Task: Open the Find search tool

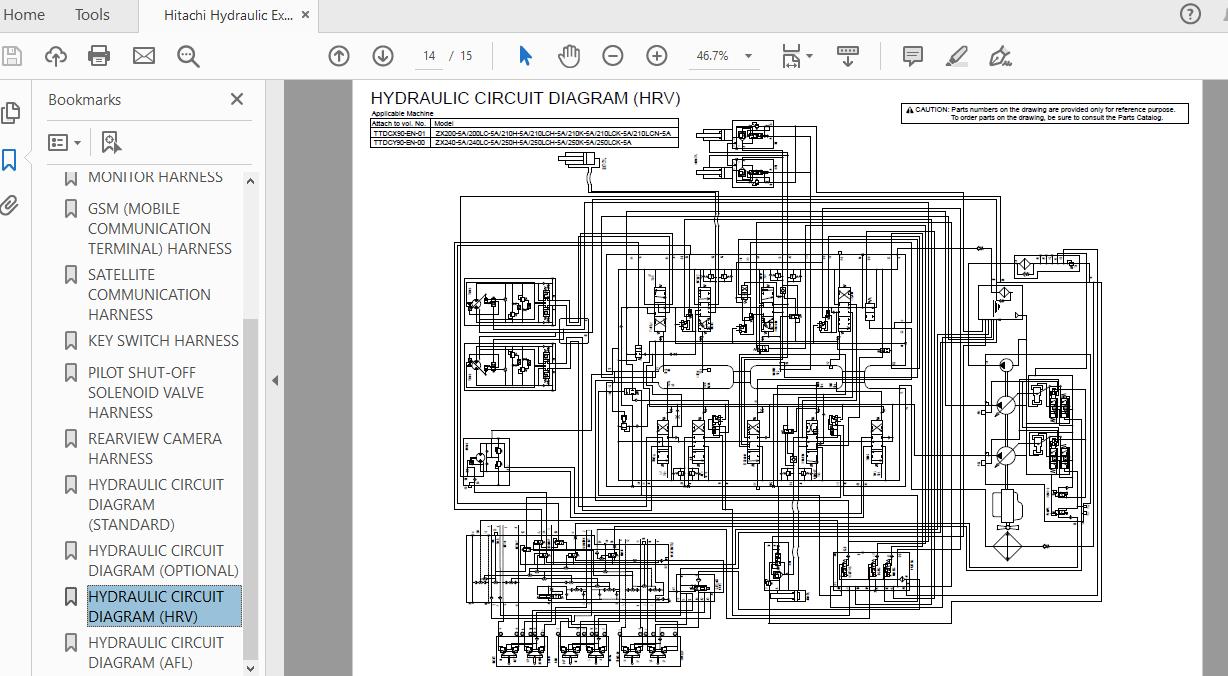Action: (189, 56)
